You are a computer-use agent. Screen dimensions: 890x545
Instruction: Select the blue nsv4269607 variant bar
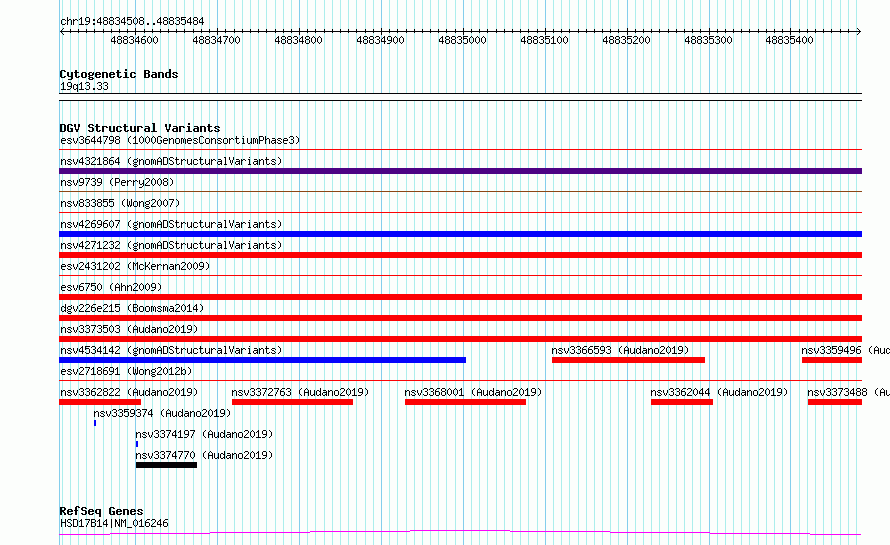(x=460, y=234)
